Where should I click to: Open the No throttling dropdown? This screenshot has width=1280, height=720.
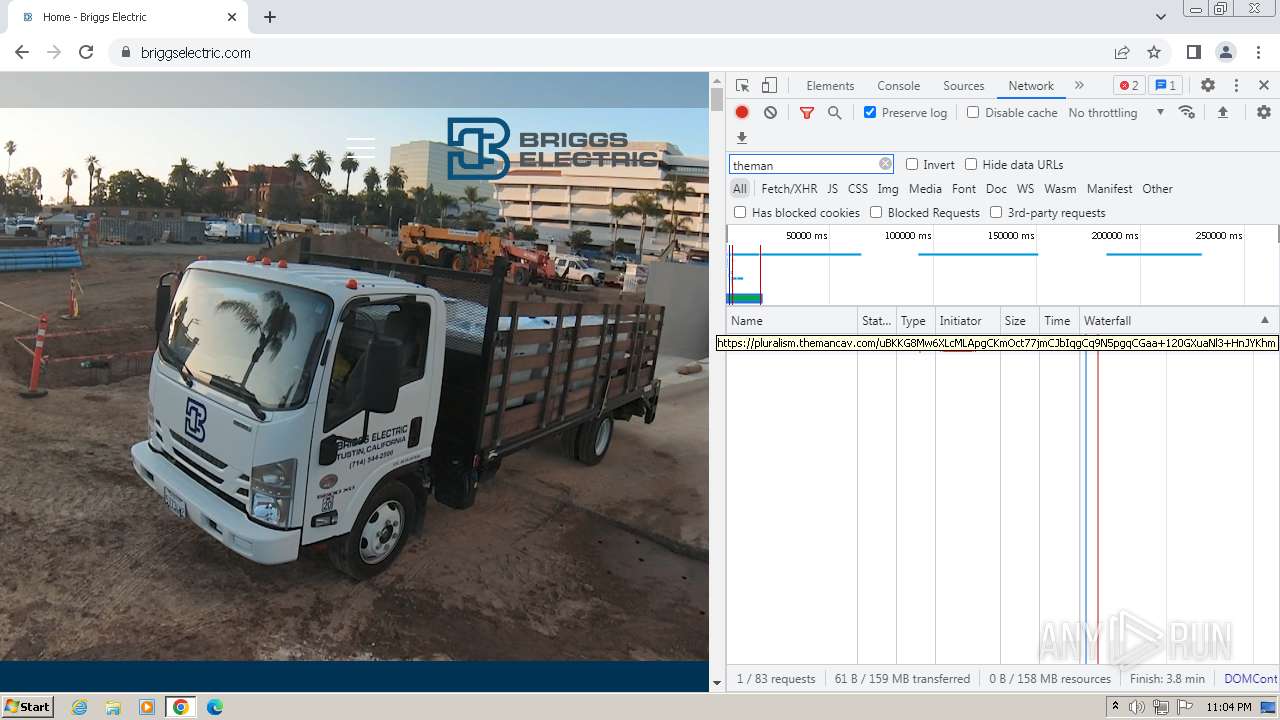(1116, 112)
